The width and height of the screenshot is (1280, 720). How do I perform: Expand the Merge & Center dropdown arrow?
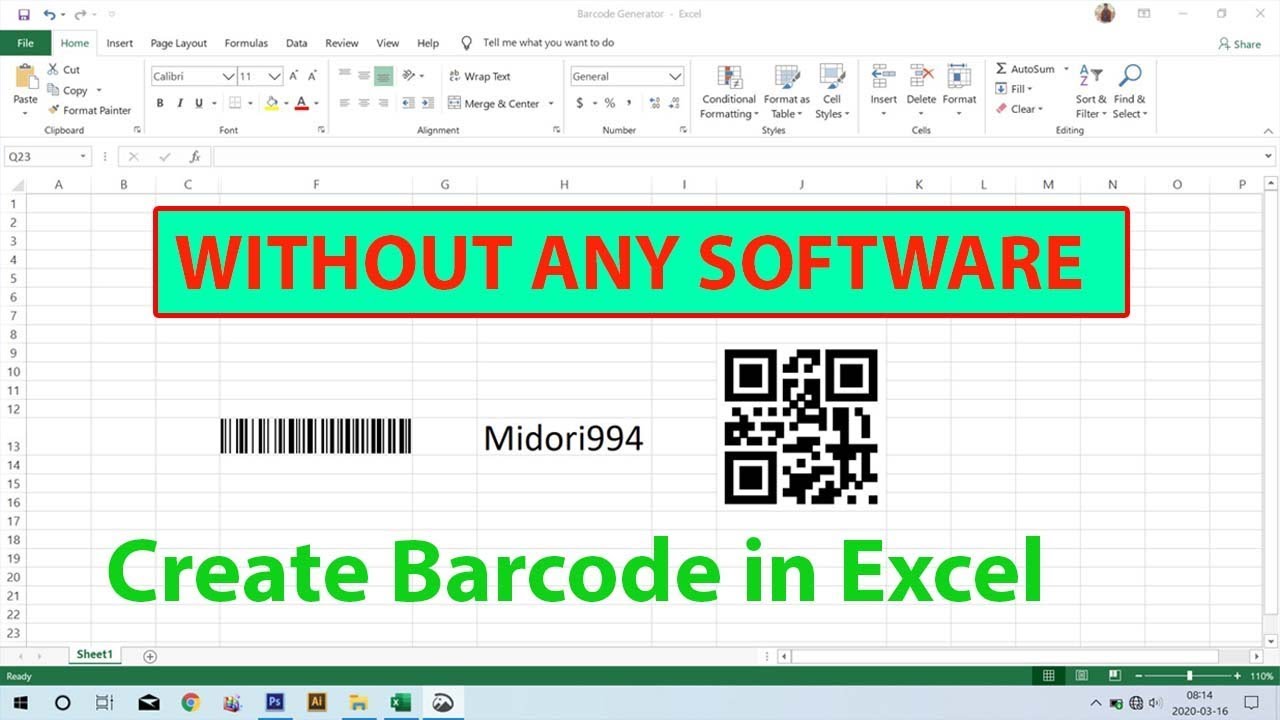pyautogui.click(x=552, y=103)
